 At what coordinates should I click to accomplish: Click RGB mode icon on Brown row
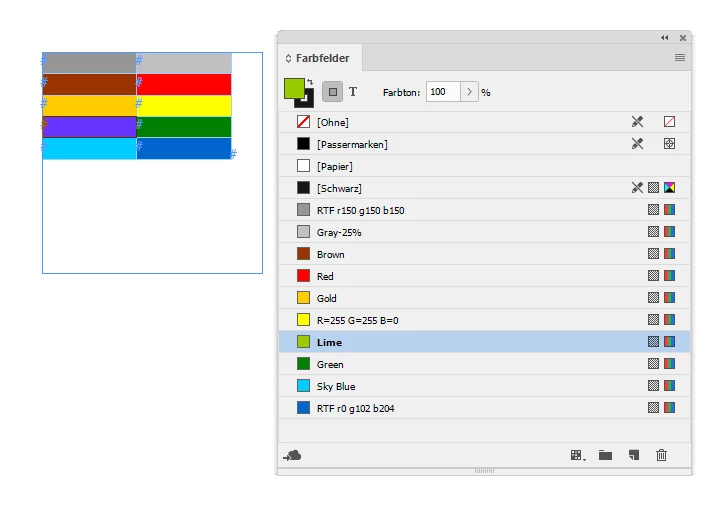(x=669, y=254)
